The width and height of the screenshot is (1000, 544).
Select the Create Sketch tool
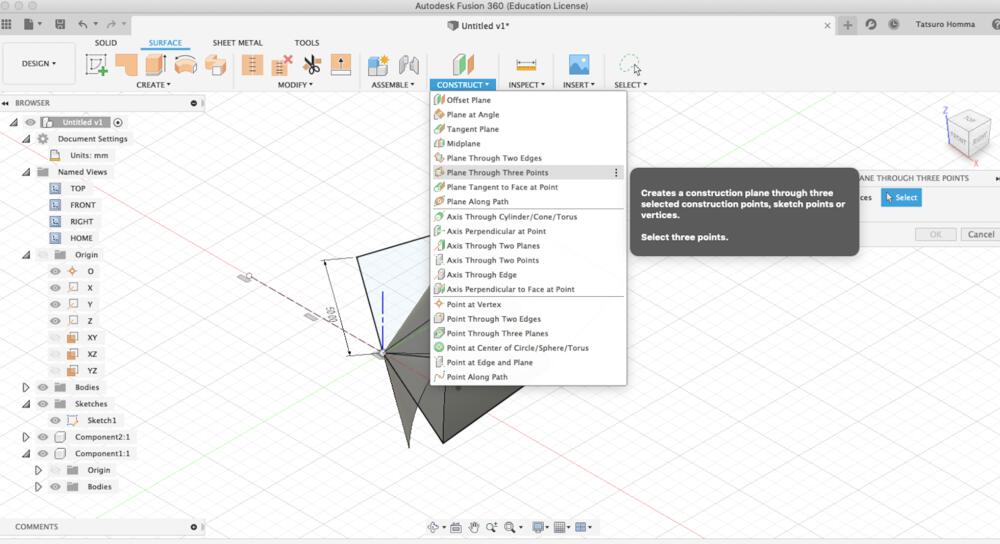[x=96, y=64]
